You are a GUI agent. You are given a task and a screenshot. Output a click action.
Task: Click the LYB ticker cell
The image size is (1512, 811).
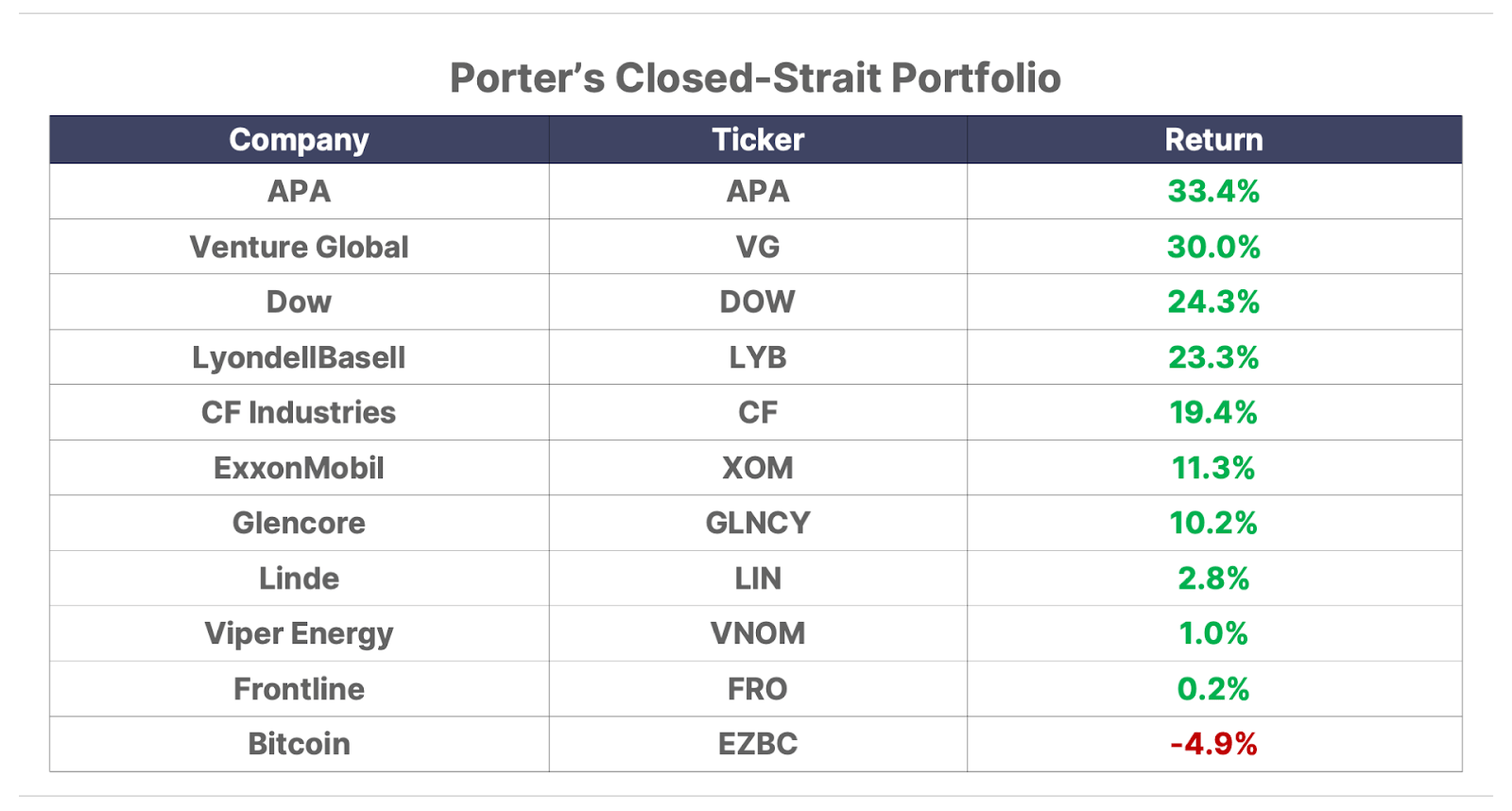click(758, 357)
